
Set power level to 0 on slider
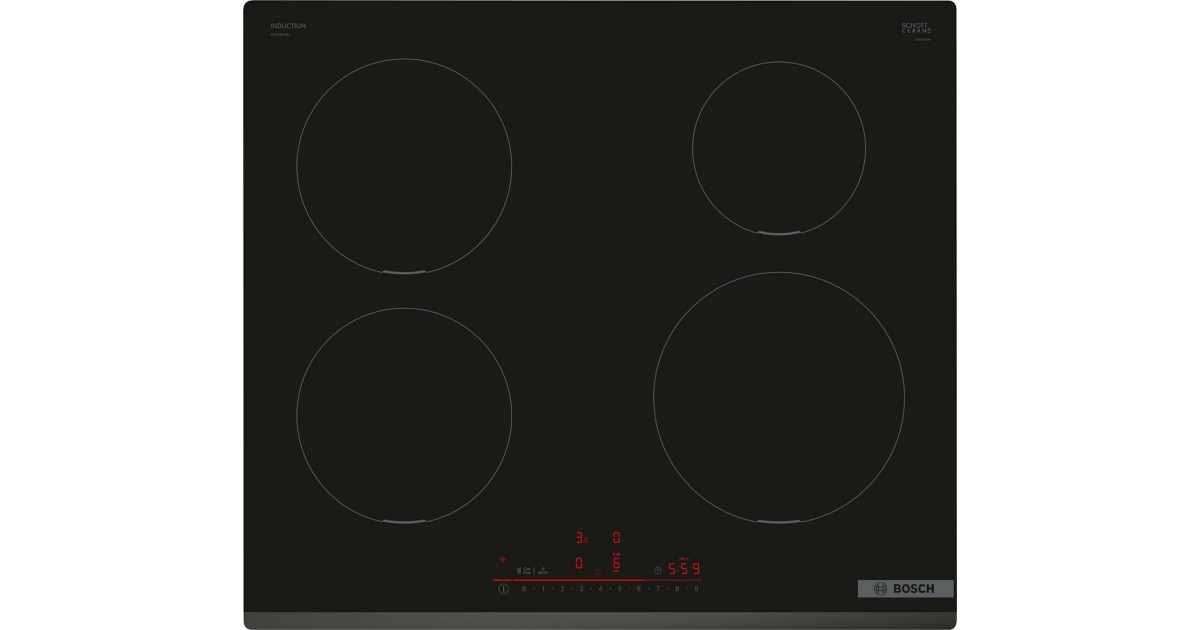[523, 589]
